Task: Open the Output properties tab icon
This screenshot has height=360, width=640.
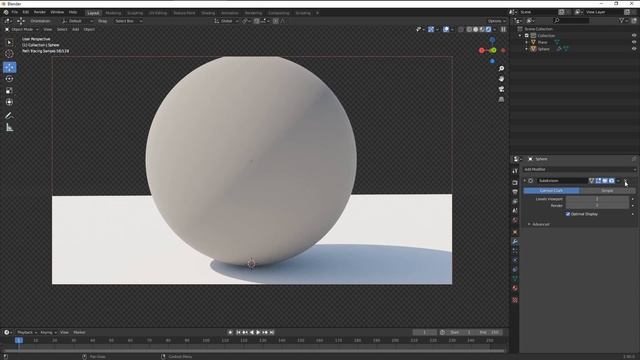Action: [515, 192]
